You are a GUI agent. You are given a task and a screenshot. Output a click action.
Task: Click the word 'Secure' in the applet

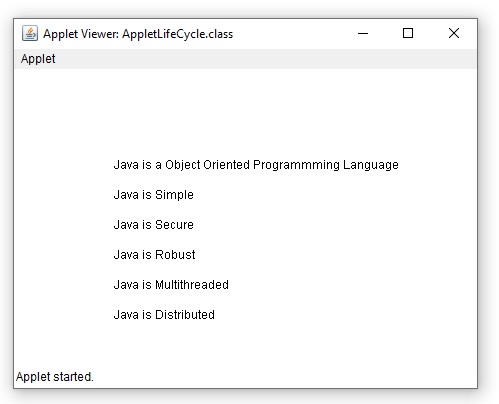174,225
